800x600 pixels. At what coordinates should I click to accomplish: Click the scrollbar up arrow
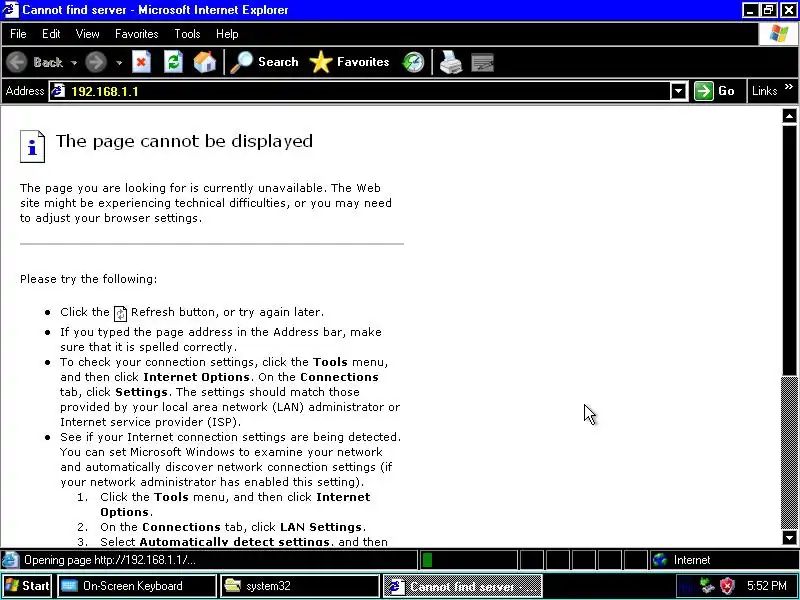789,116
